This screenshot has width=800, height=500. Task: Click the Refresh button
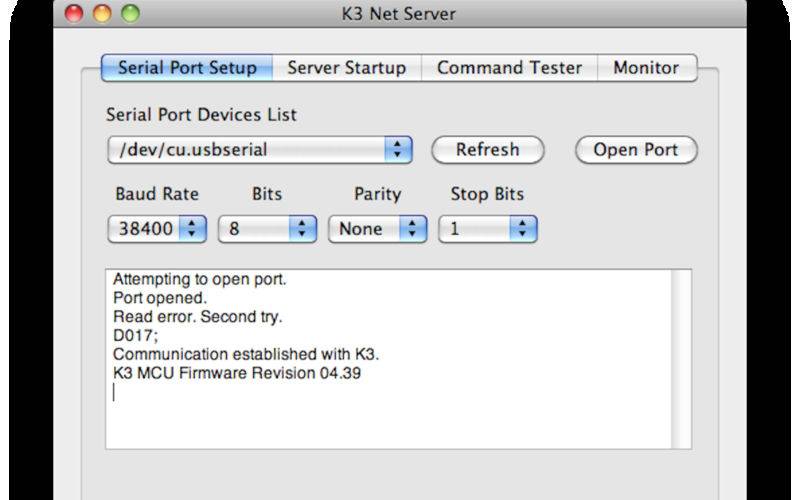point(488,149)
